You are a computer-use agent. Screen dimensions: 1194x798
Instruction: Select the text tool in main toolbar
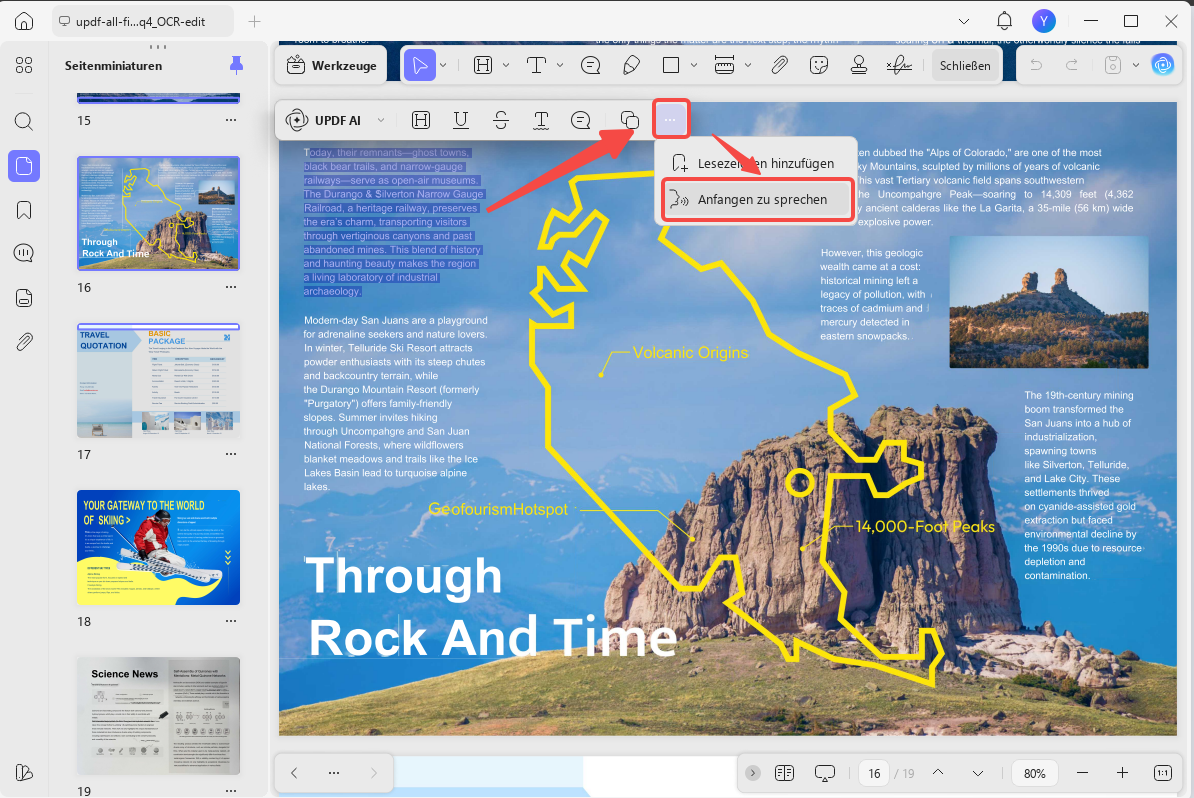(x=536, y=65)
